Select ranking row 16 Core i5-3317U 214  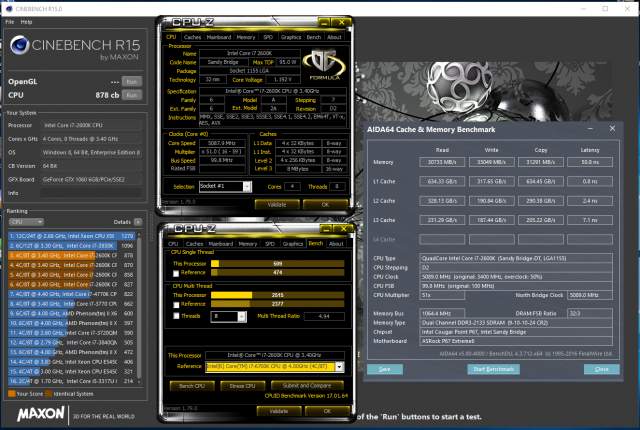click(x=72, y=381)
